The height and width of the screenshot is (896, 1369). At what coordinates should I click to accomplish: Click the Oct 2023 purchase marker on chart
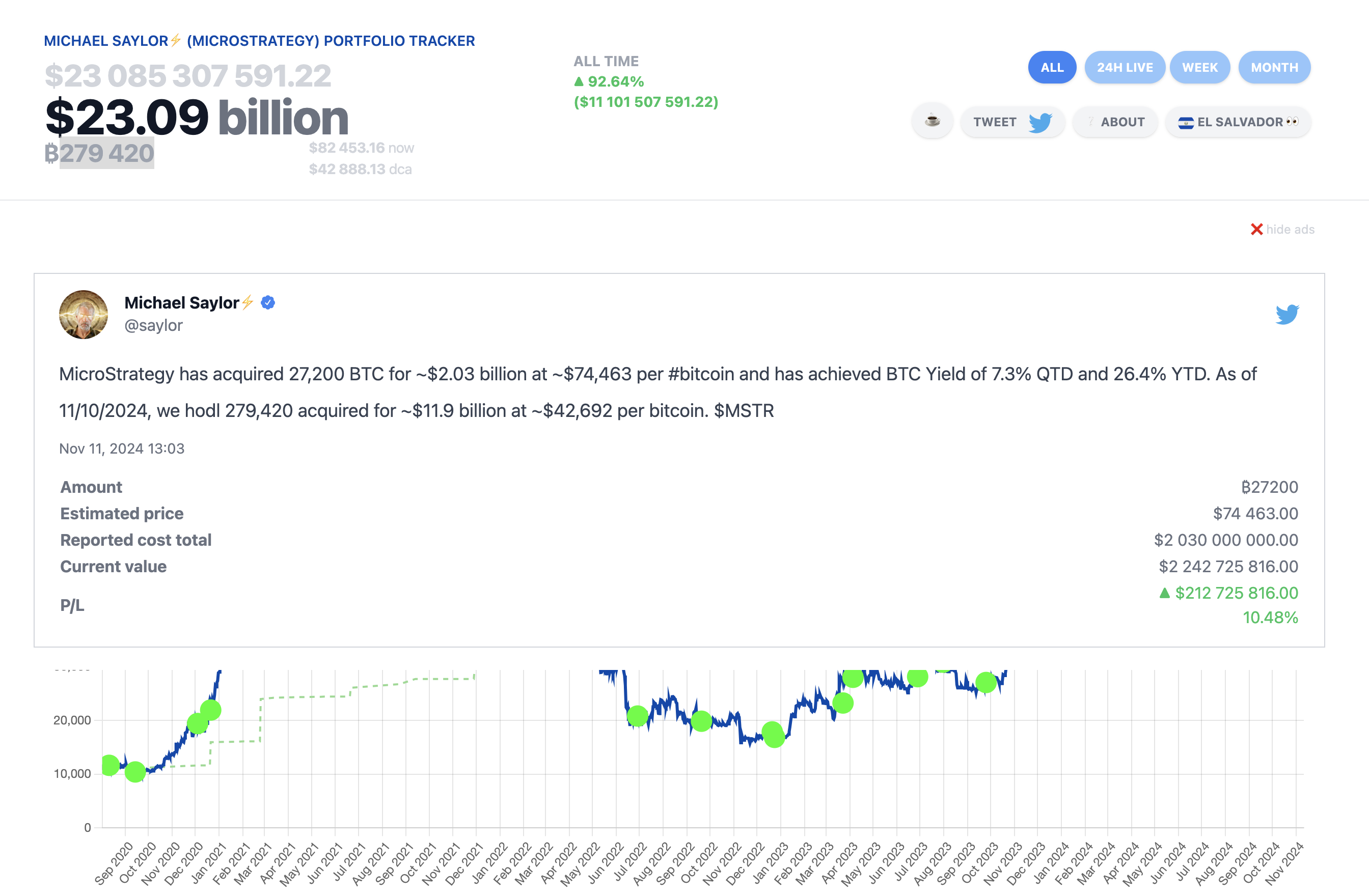point(986,683)
